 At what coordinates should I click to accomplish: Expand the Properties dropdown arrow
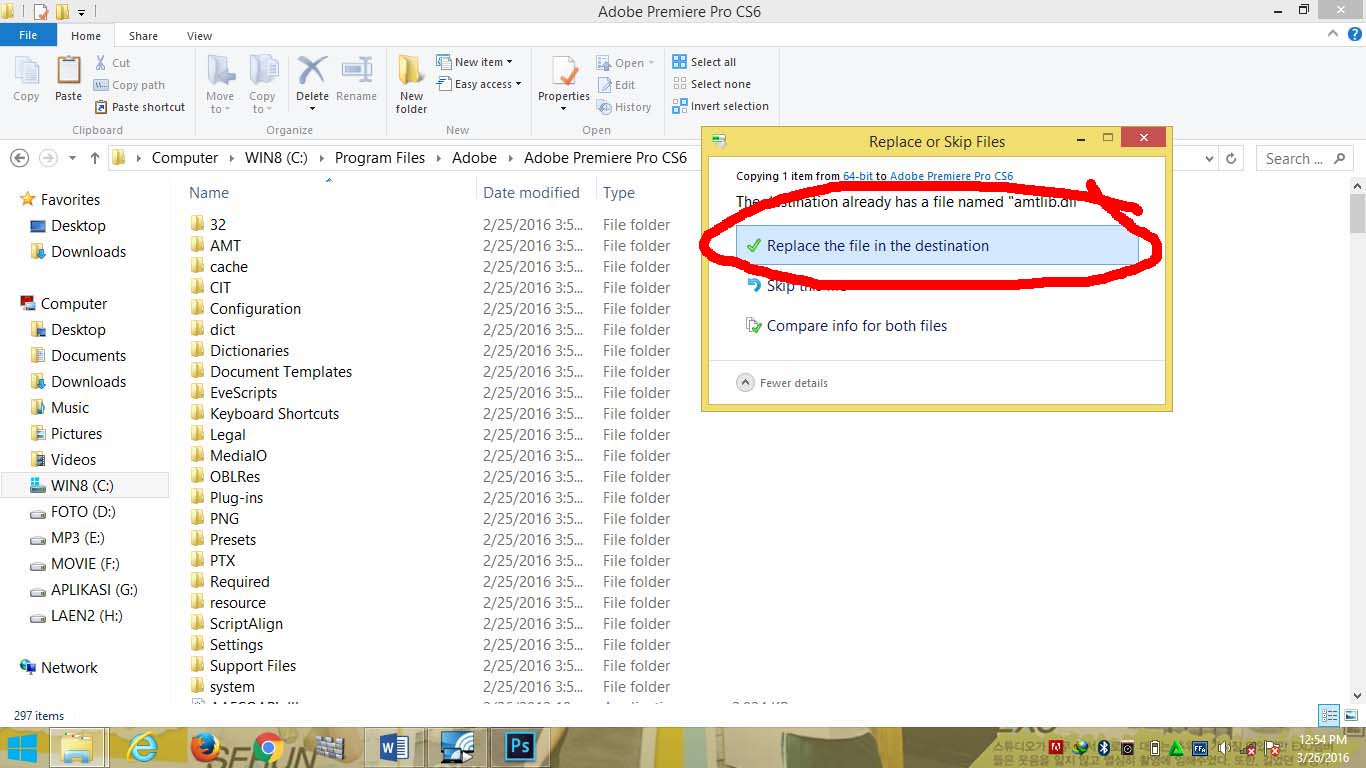(x=564, y=109)
